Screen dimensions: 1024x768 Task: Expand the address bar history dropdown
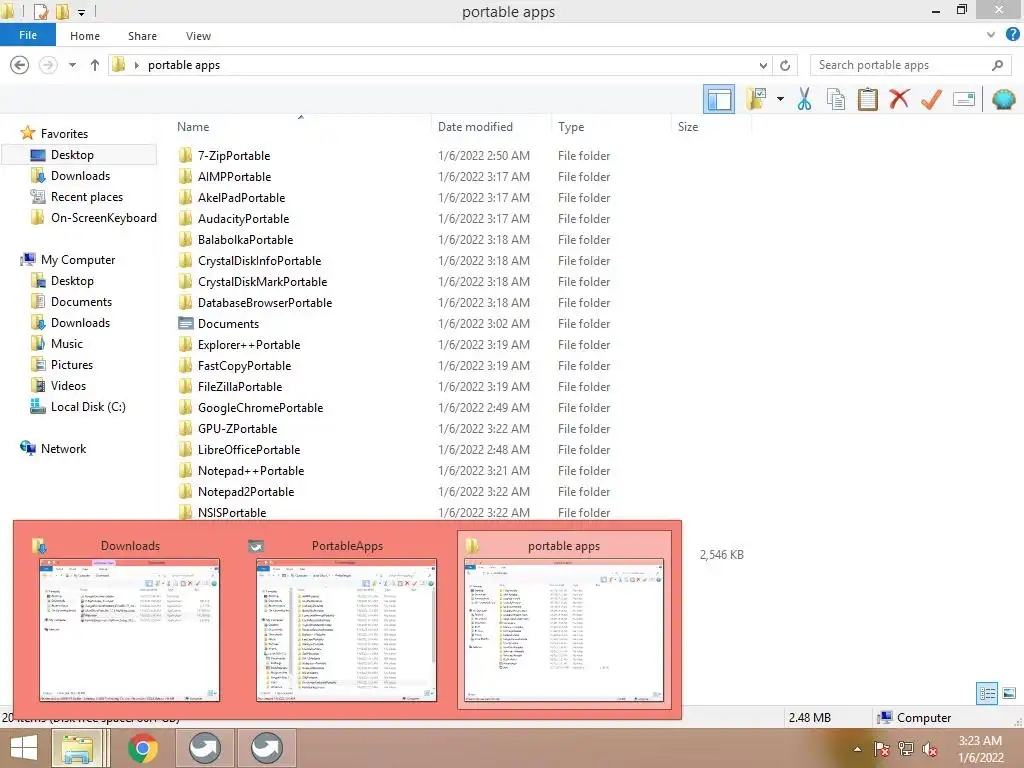[763, 65]
